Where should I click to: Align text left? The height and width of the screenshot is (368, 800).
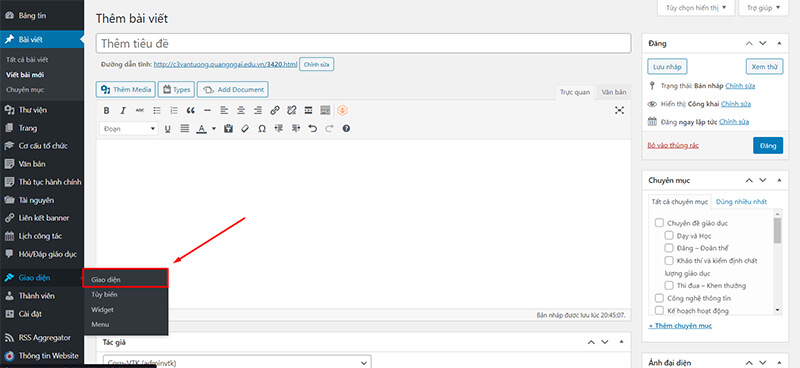(224, 110)
